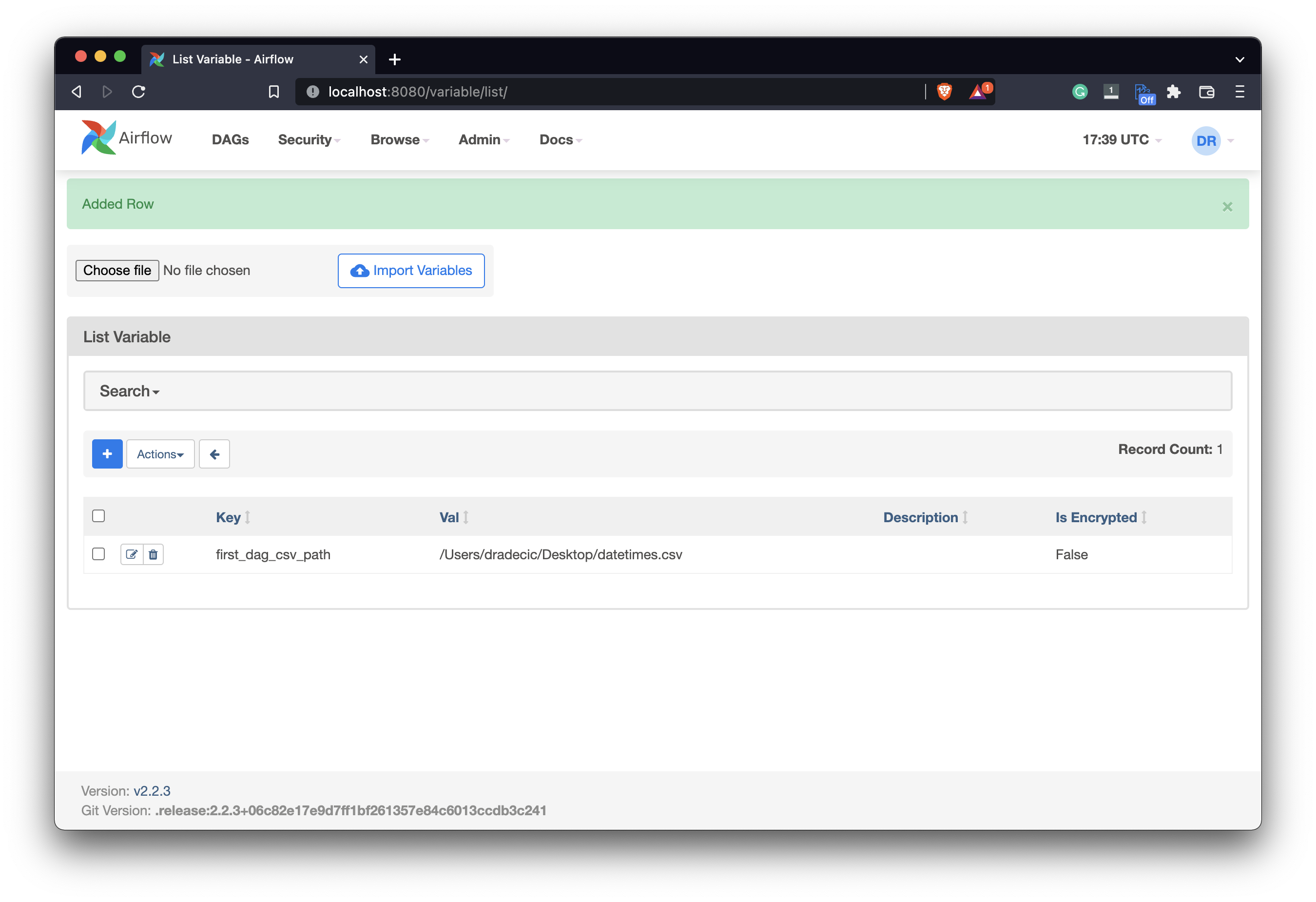Dismiss the Added Row alert
Screen dimensions: 1316x902
[x=1227, y=207]
